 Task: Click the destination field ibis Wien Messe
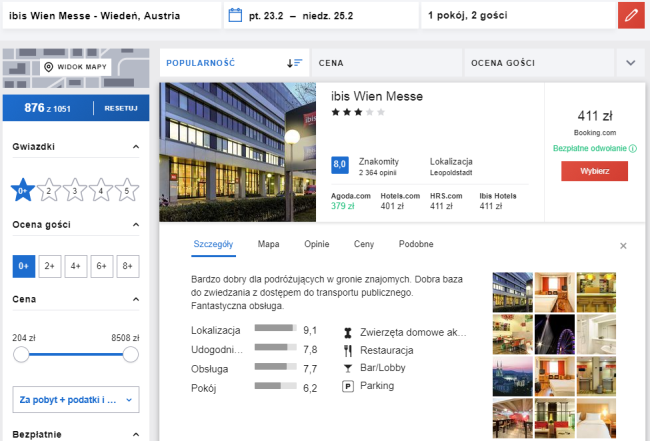[x=112, y=16]
